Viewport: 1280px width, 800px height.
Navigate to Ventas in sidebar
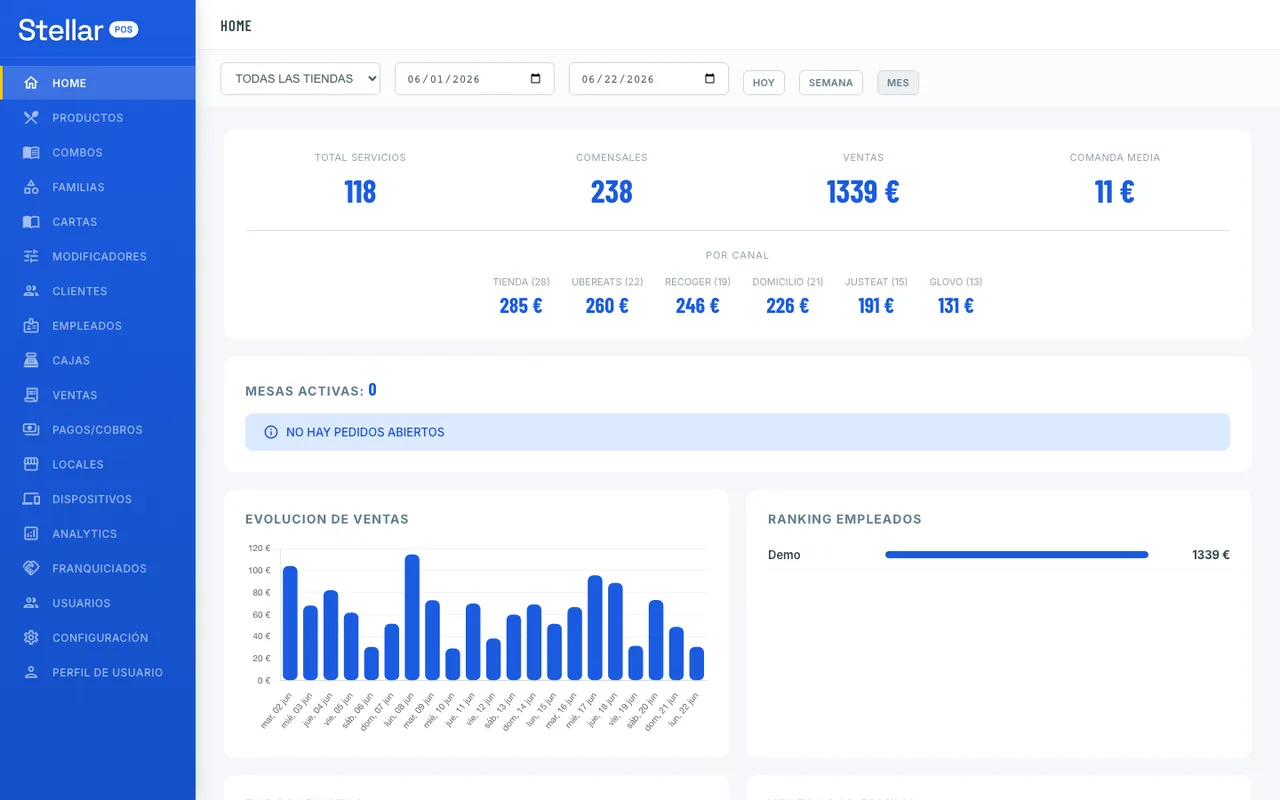tap(98, 395)
